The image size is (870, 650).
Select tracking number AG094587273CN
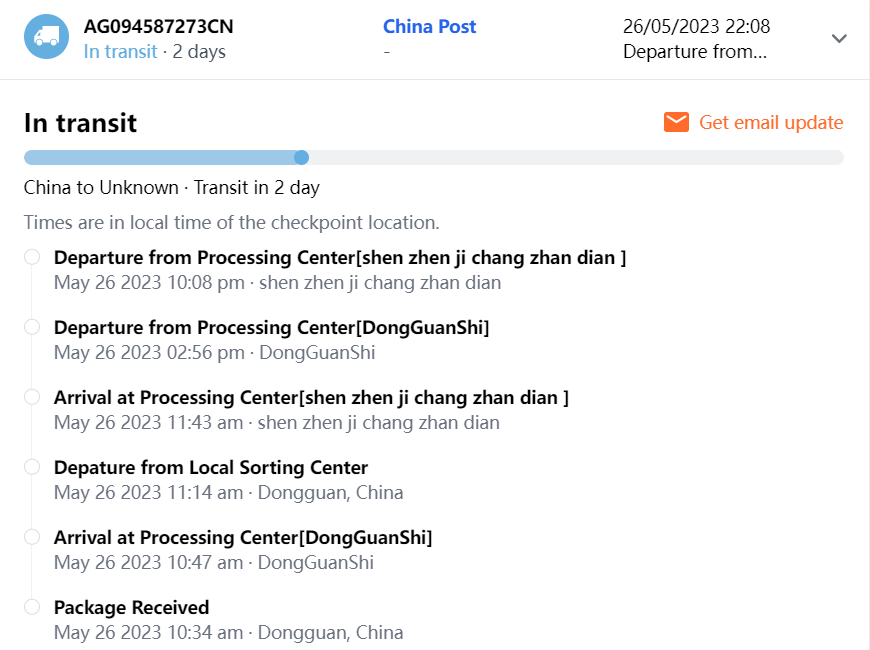pyautogui.click(x=158, y=27)
